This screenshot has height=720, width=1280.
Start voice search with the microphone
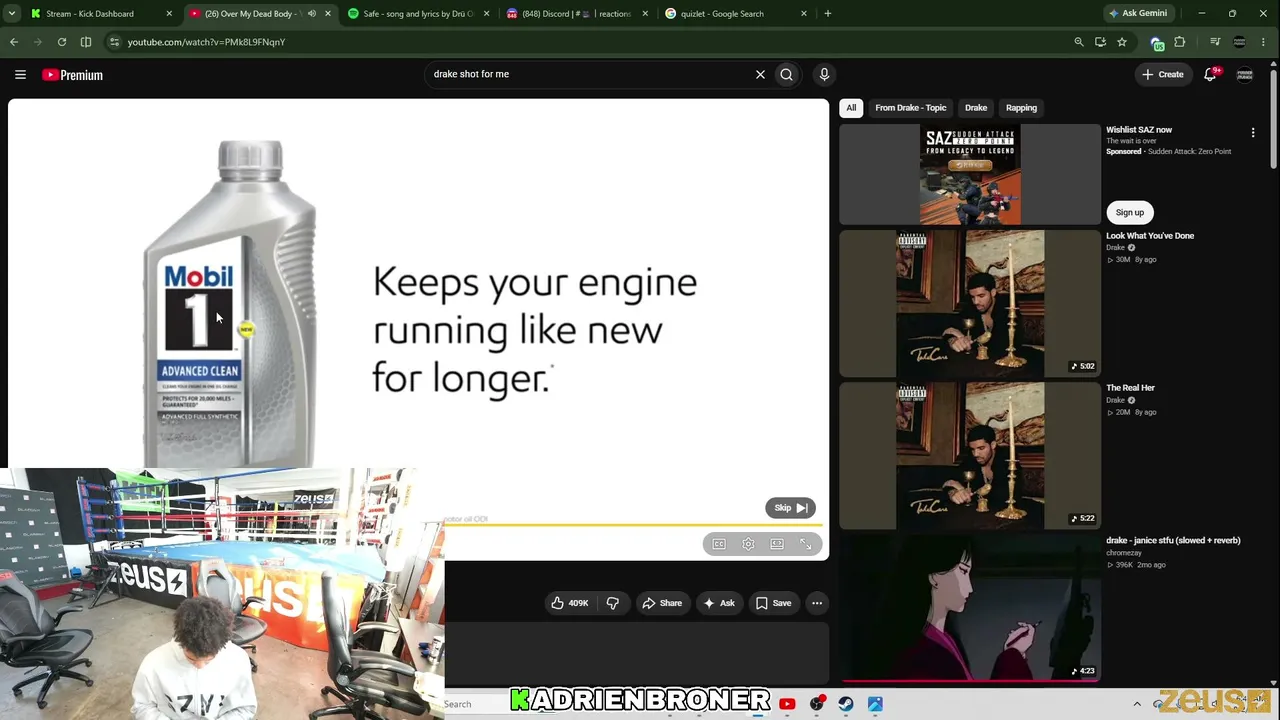tap(824, 74)
